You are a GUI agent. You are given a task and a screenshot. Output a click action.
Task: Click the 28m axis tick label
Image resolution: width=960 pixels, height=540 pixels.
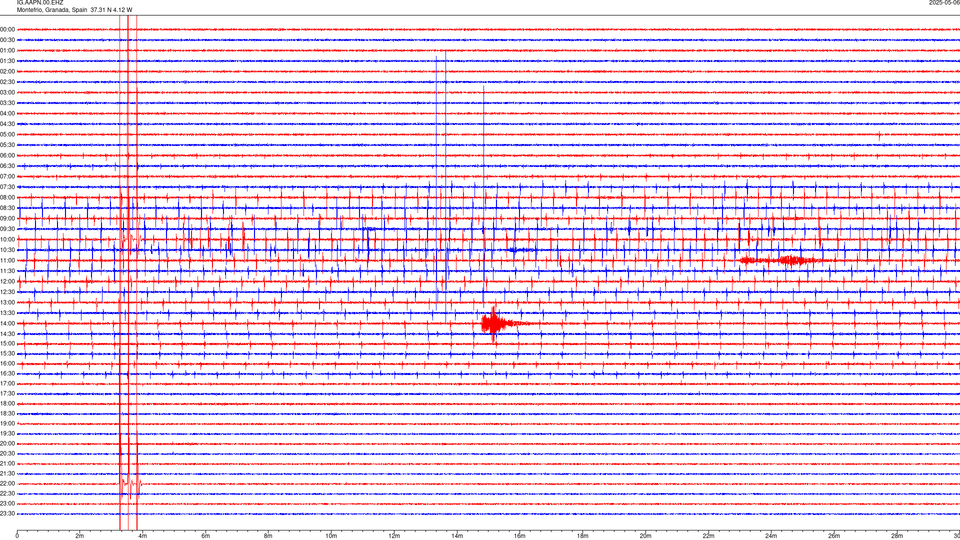click(897, 536)
